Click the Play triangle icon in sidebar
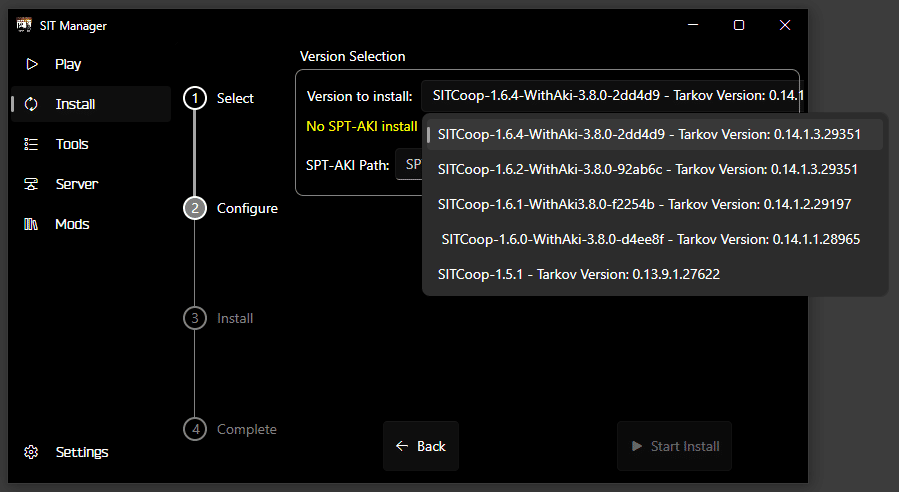The image size is (899, 492). (x=32, y=64)
